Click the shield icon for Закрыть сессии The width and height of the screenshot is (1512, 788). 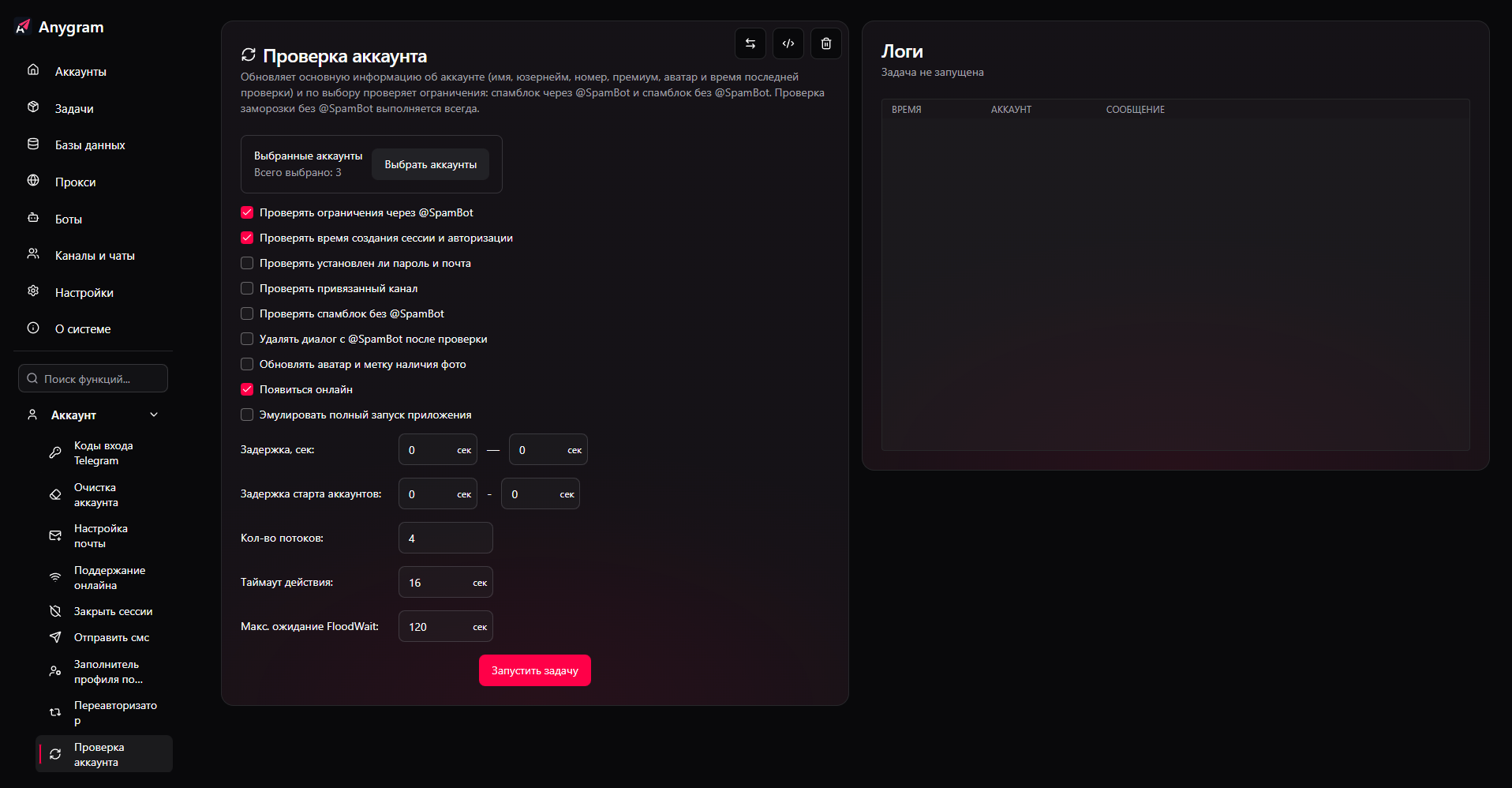tap(55, 611)
